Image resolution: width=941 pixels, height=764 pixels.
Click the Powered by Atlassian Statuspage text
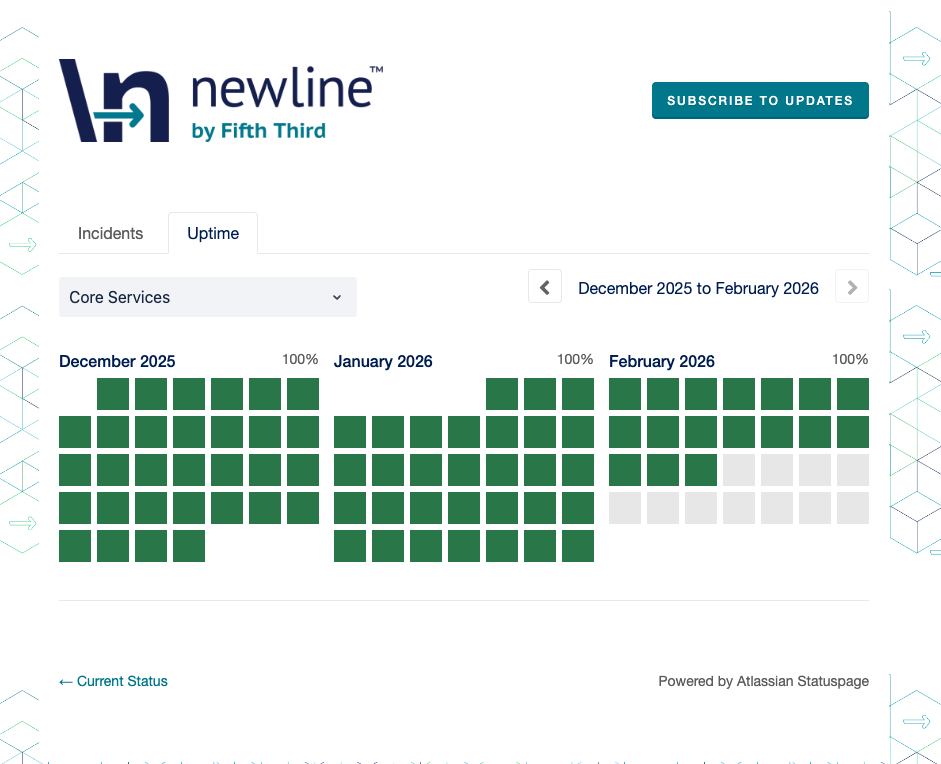click(763, 681)
